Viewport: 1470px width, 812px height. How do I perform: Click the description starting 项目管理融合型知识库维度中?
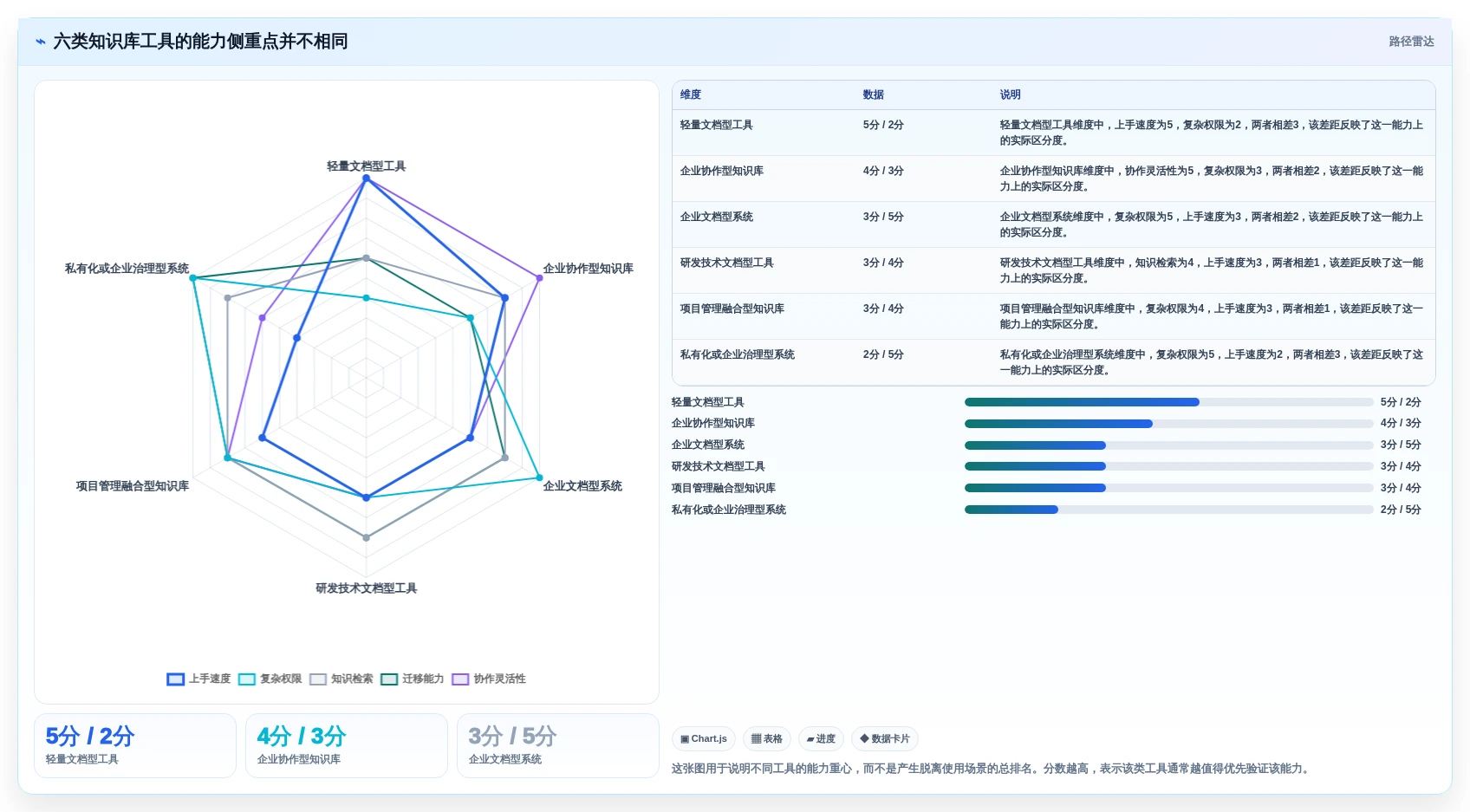1212,316
